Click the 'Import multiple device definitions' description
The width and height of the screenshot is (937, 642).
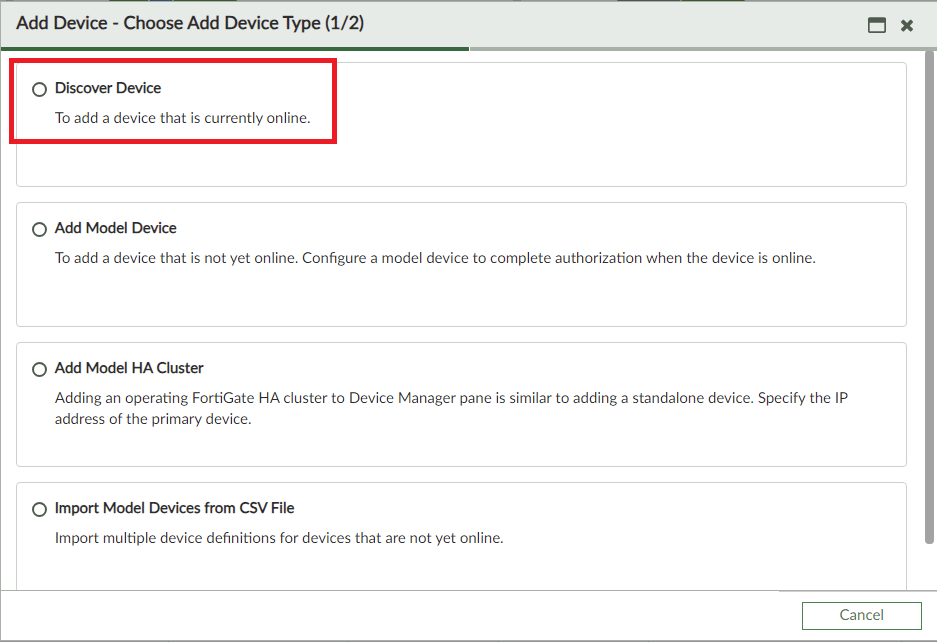coord(279,537)
